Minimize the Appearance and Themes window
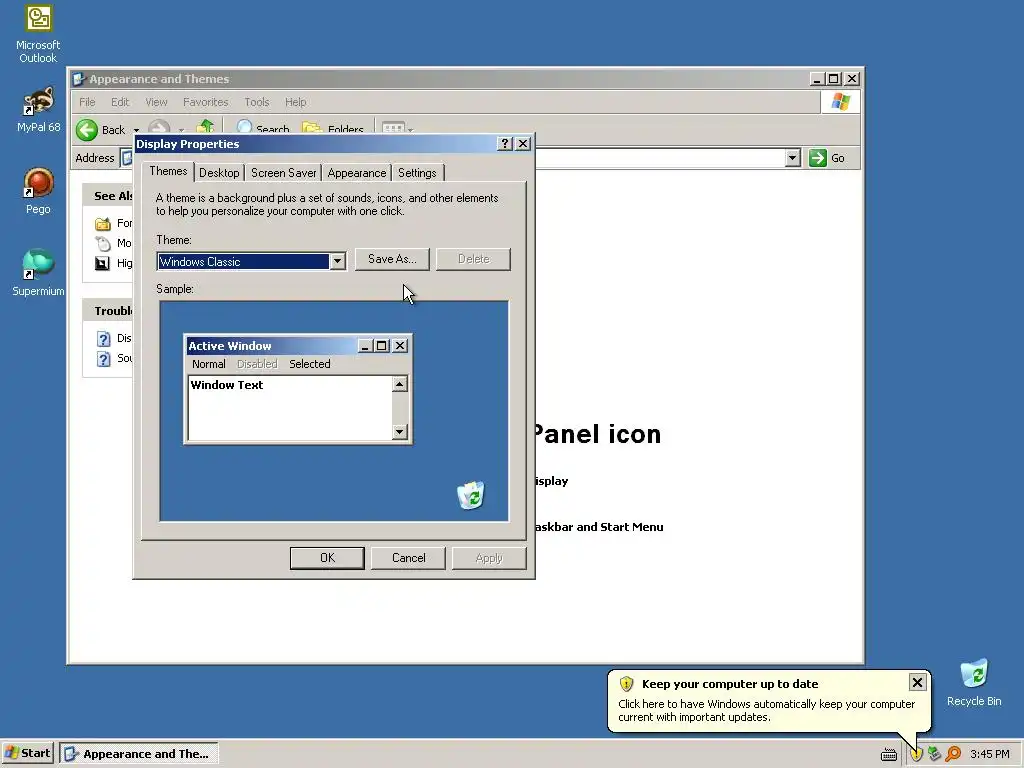The image size is (1024, 768). [817, 79]
